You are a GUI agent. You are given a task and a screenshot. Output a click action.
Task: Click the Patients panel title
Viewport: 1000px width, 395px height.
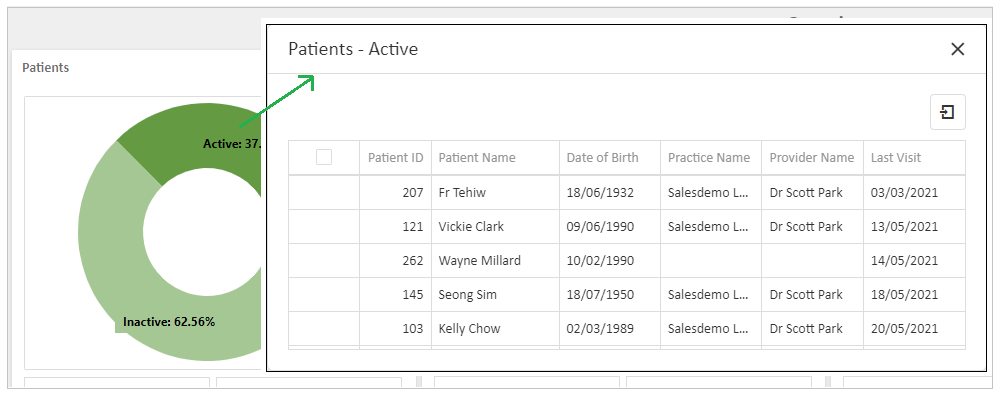coord(45,67)
